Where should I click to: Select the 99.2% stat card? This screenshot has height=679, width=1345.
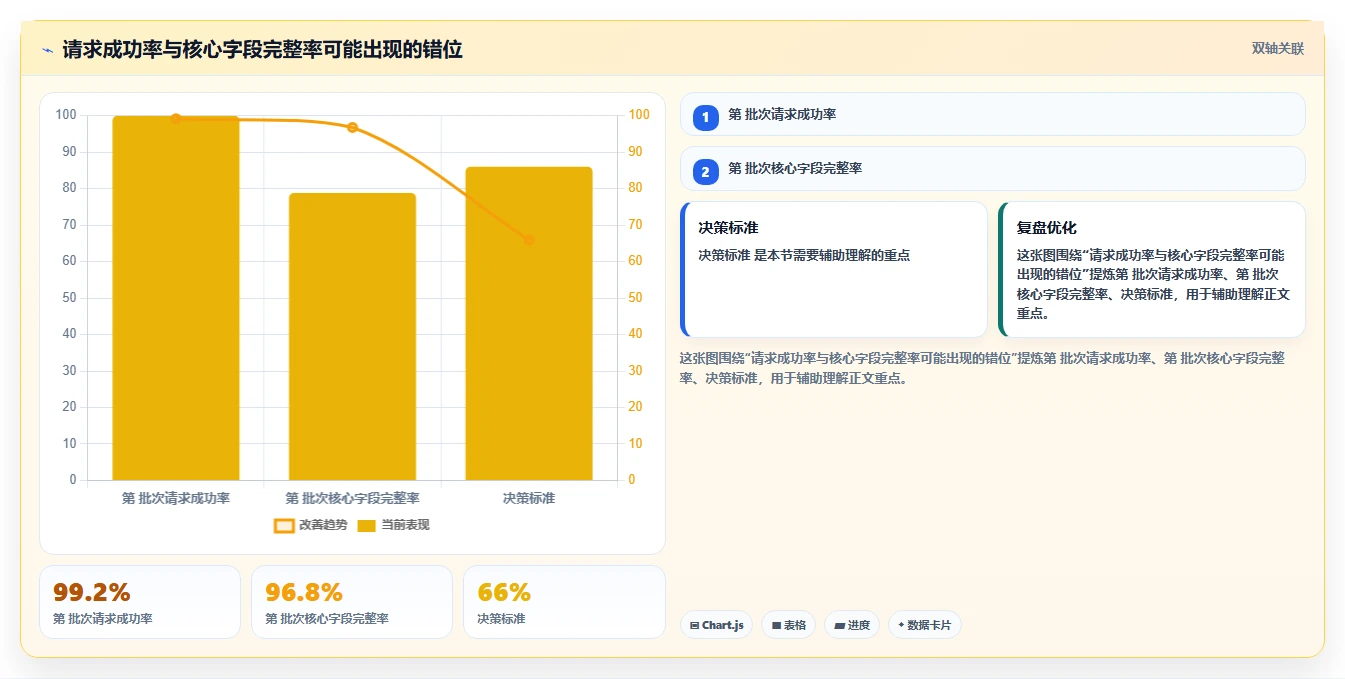pyautogui.click(x=140, y=602)
